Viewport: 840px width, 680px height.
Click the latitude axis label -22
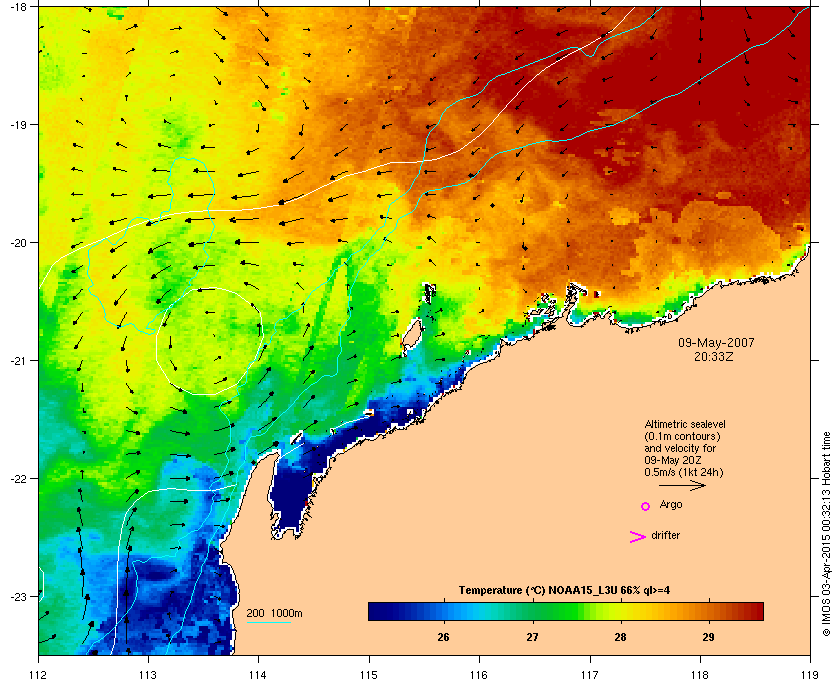pyautogui.click(x=18, y=478)
